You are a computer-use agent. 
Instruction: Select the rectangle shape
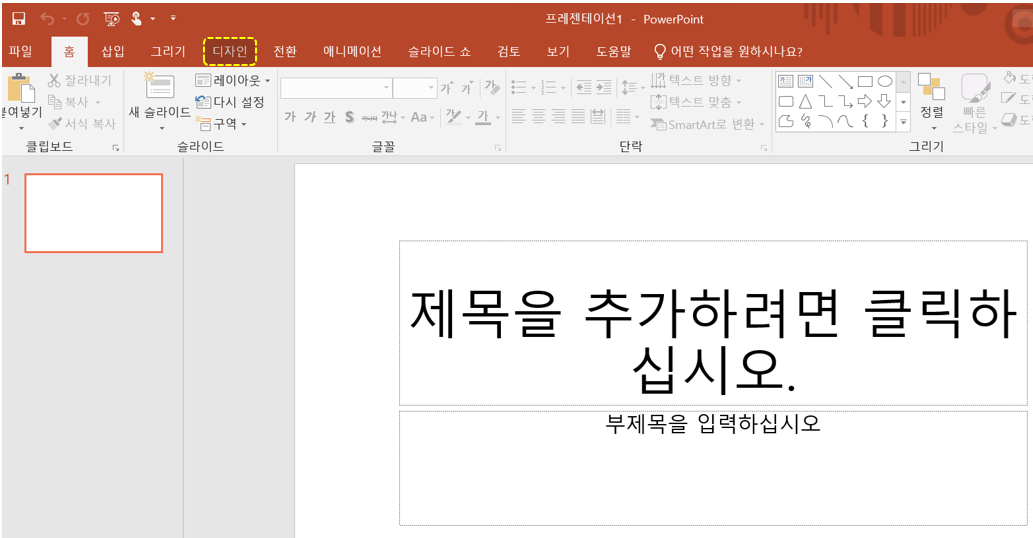point(865,82)
